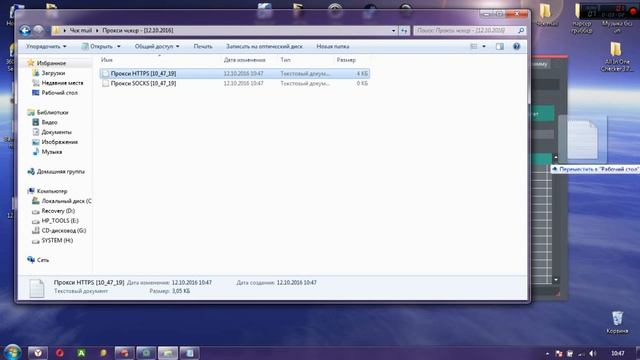Click Чек mail breadcrumb in address bar
Image resolution: width=640 pixels, height=360 pixels.
(x=80, y=31)
